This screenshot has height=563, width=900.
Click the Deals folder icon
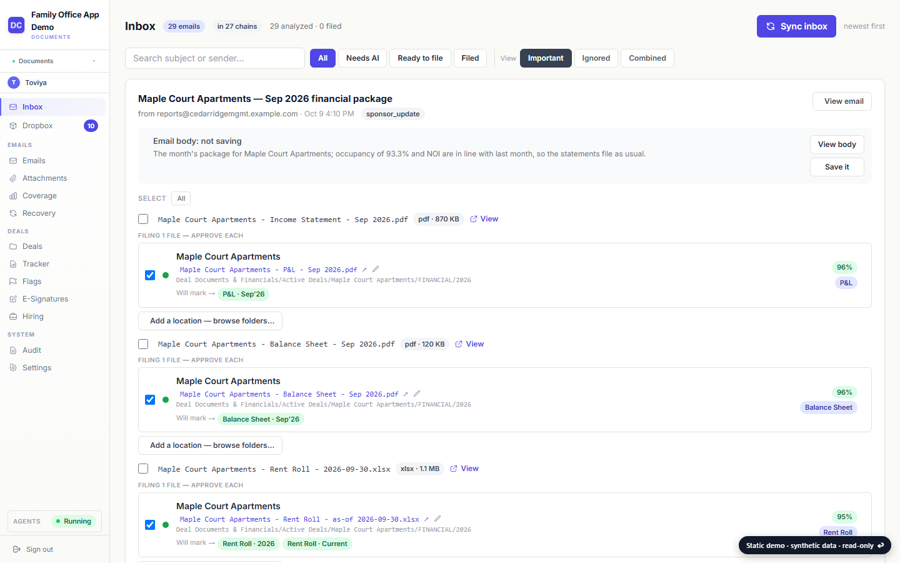tap(13, 246)
